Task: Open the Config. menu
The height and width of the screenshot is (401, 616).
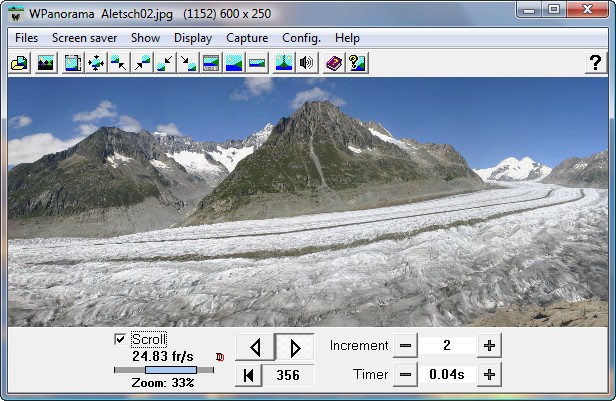Action: (301, 38)
